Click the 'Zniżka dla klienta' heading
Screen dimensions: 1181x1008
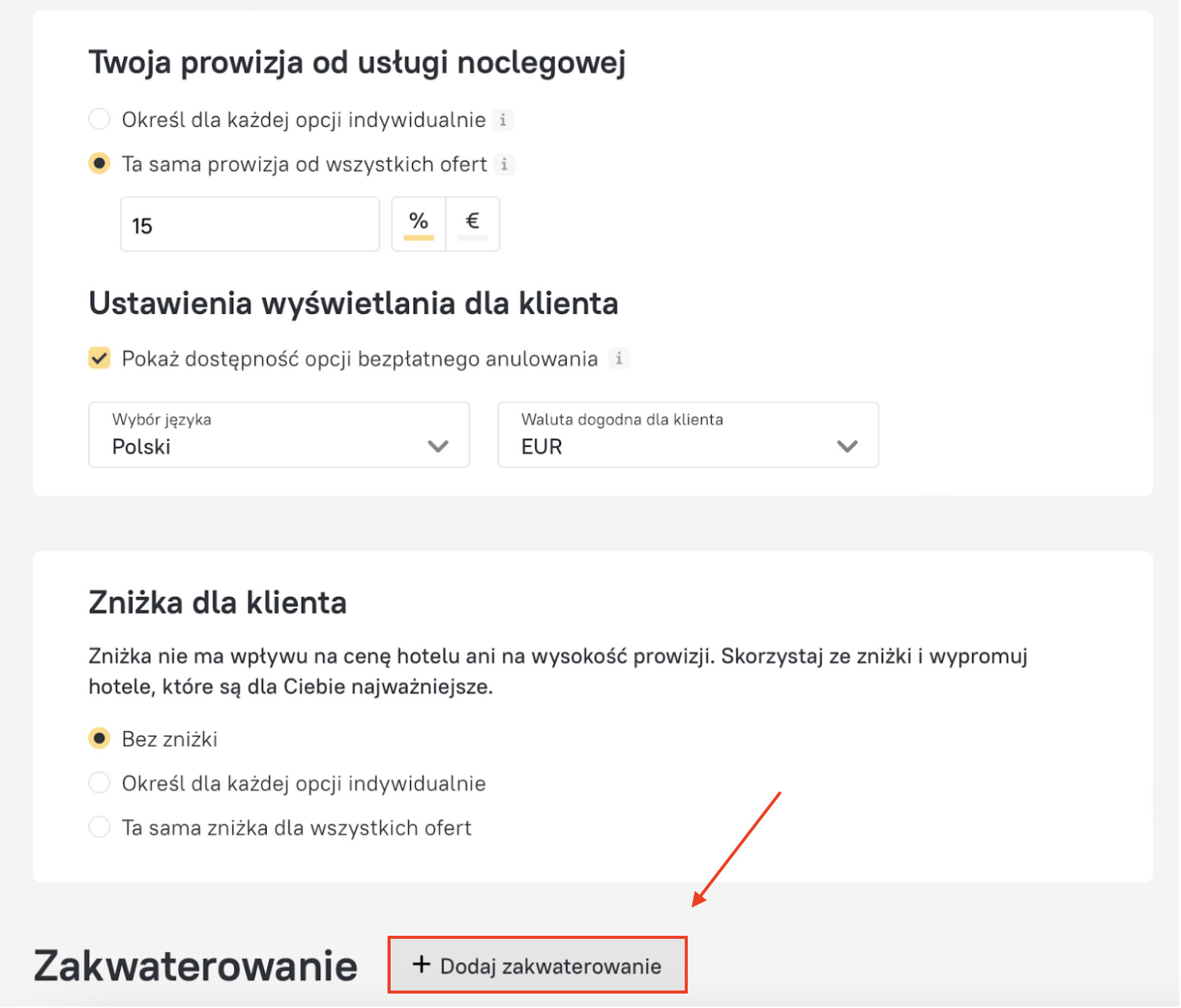pyautogui.click(x=217, y=603)
